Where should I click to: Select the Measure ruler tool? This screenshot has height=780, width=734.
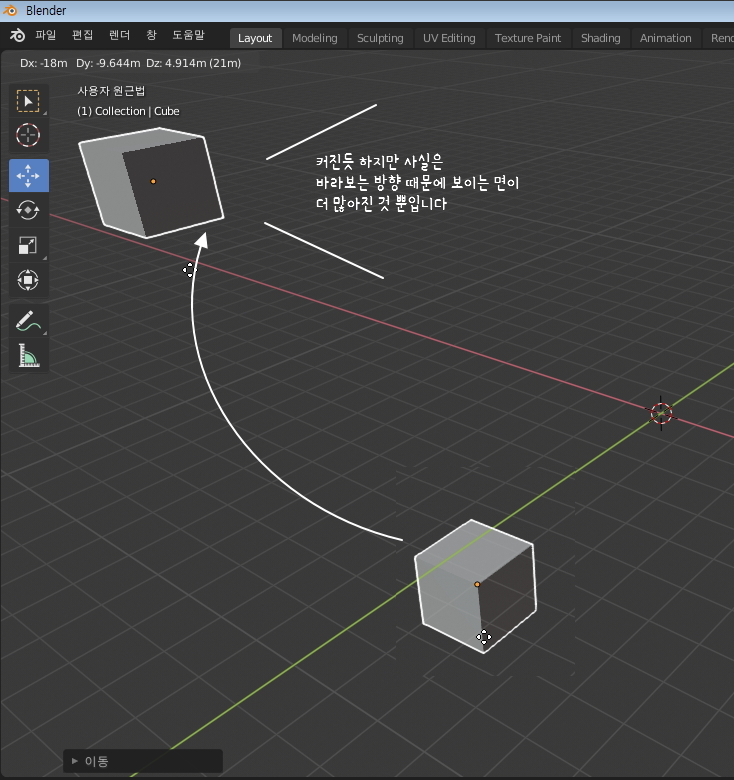[x=28, y=355]
